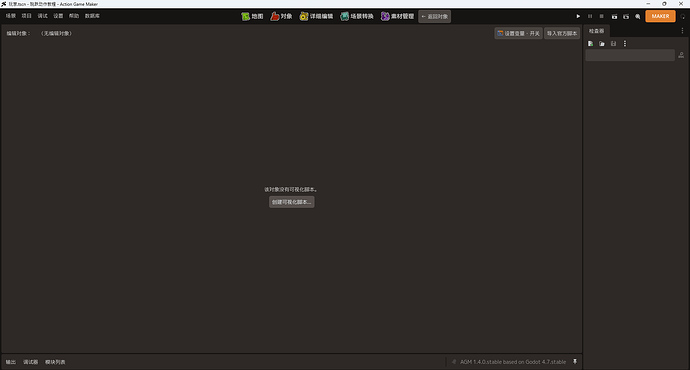690x370 pixels.
Task: Restore down the application window
Action: tap(664, 4)
